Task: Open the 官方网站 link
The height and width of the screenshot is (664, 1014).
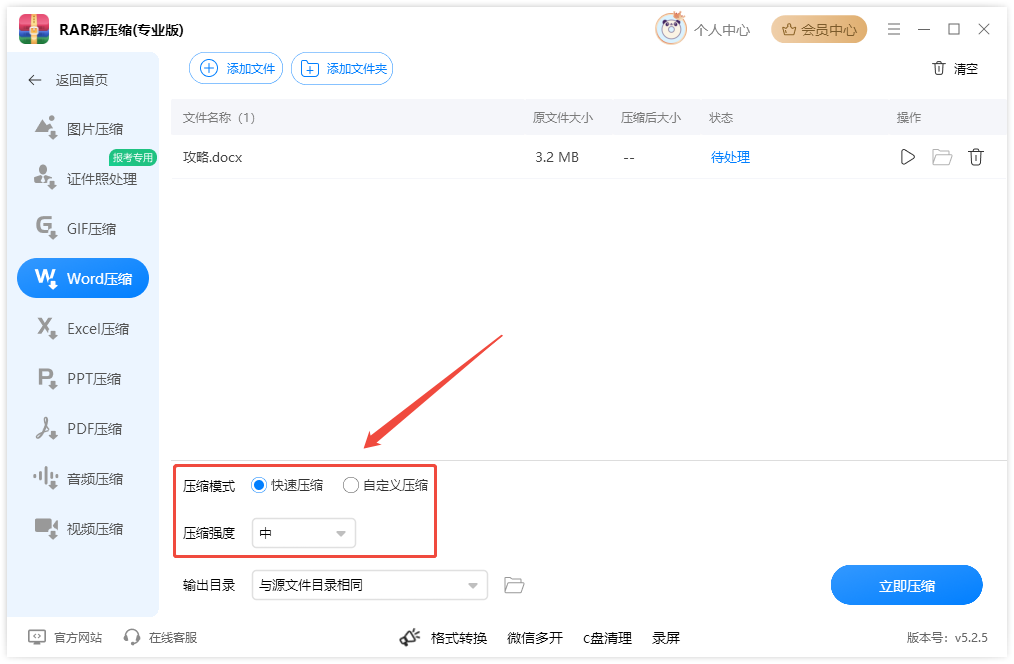Action: 65,637
